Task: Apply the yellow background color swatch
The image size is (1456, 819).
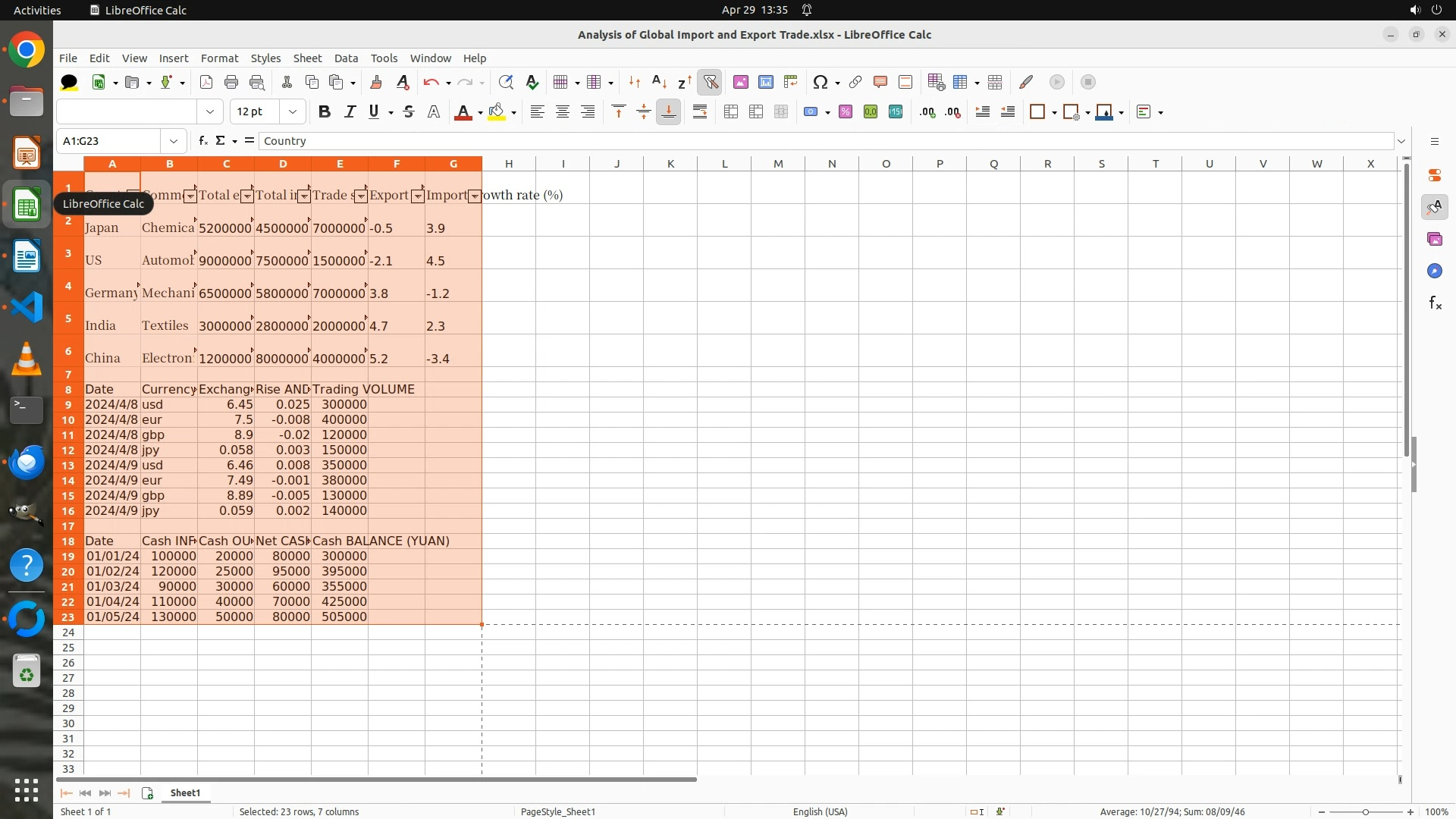Action: tap(496, 112)
